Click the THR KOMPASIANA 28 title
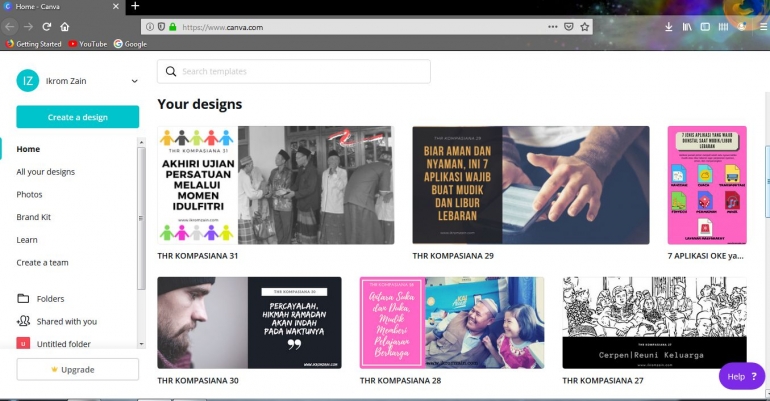 (x=400, y=380)
